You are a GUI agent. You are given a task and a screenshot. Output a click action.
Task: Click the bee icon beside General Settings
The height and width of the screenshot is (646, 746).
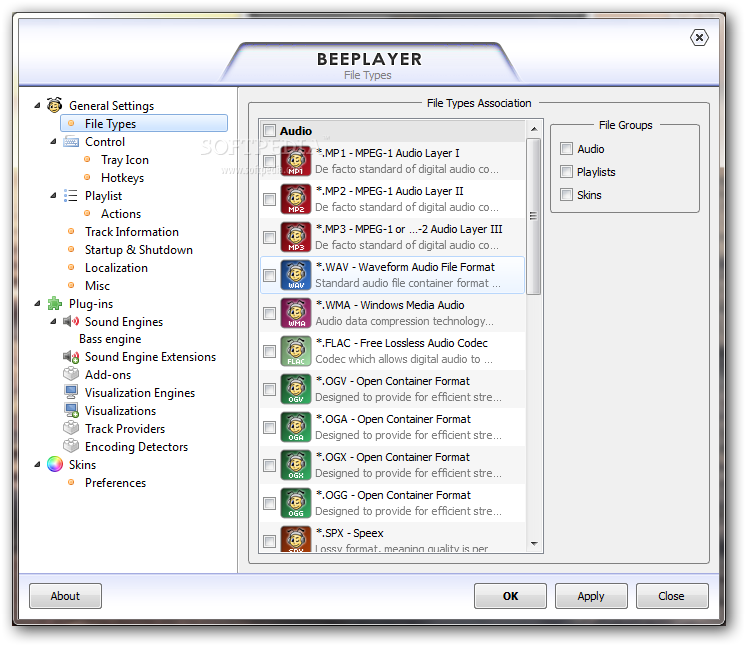[55, 105]
